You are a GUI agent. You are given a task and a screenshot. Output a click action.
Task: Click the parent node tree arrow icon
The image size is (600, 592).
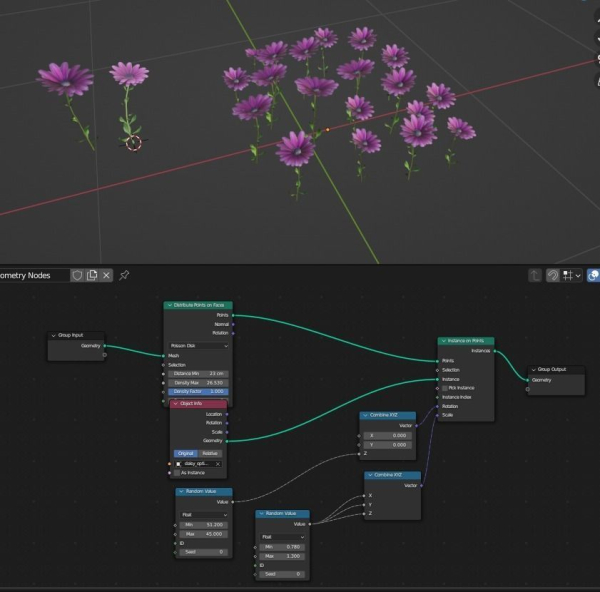(x=535, y=275)
